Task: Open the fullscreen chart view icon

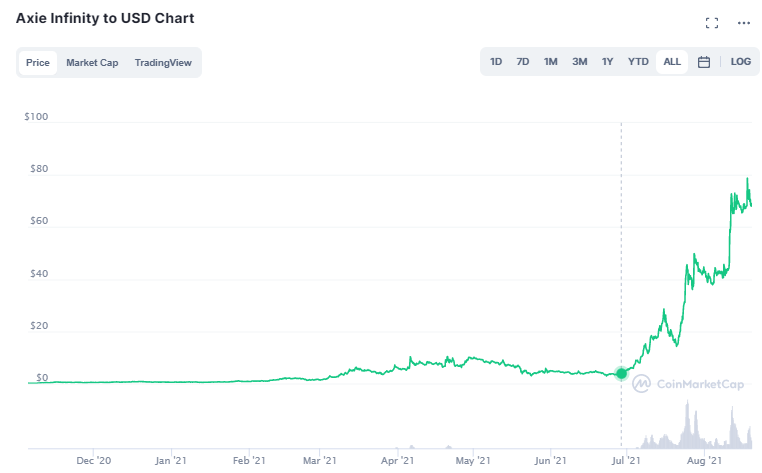Action: tap(711, 23)
